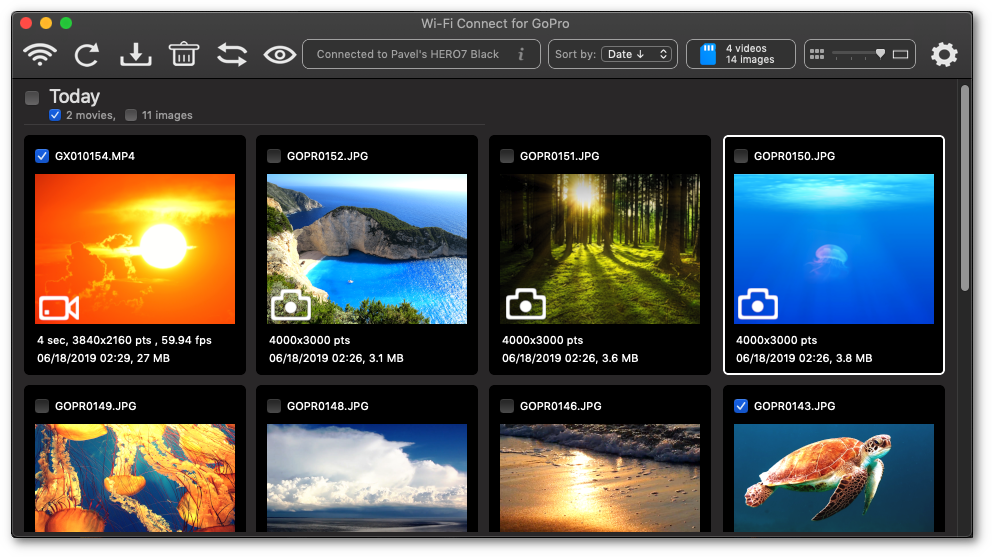Check the GOPR0149.JPG checkbox
Screen dimensions: 992x557
[x=42, y=406]
